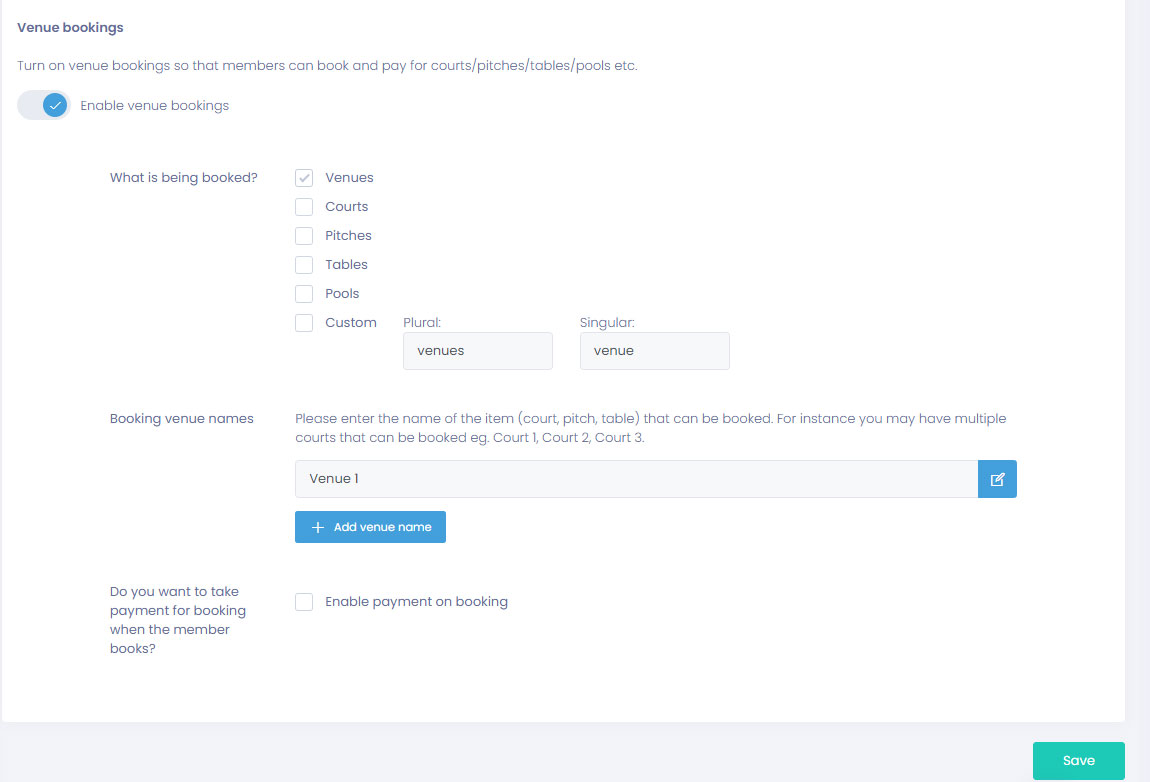Tick the Custom checkbox
The width and height of the screenshot is (1150, 782).
[304, 323]
